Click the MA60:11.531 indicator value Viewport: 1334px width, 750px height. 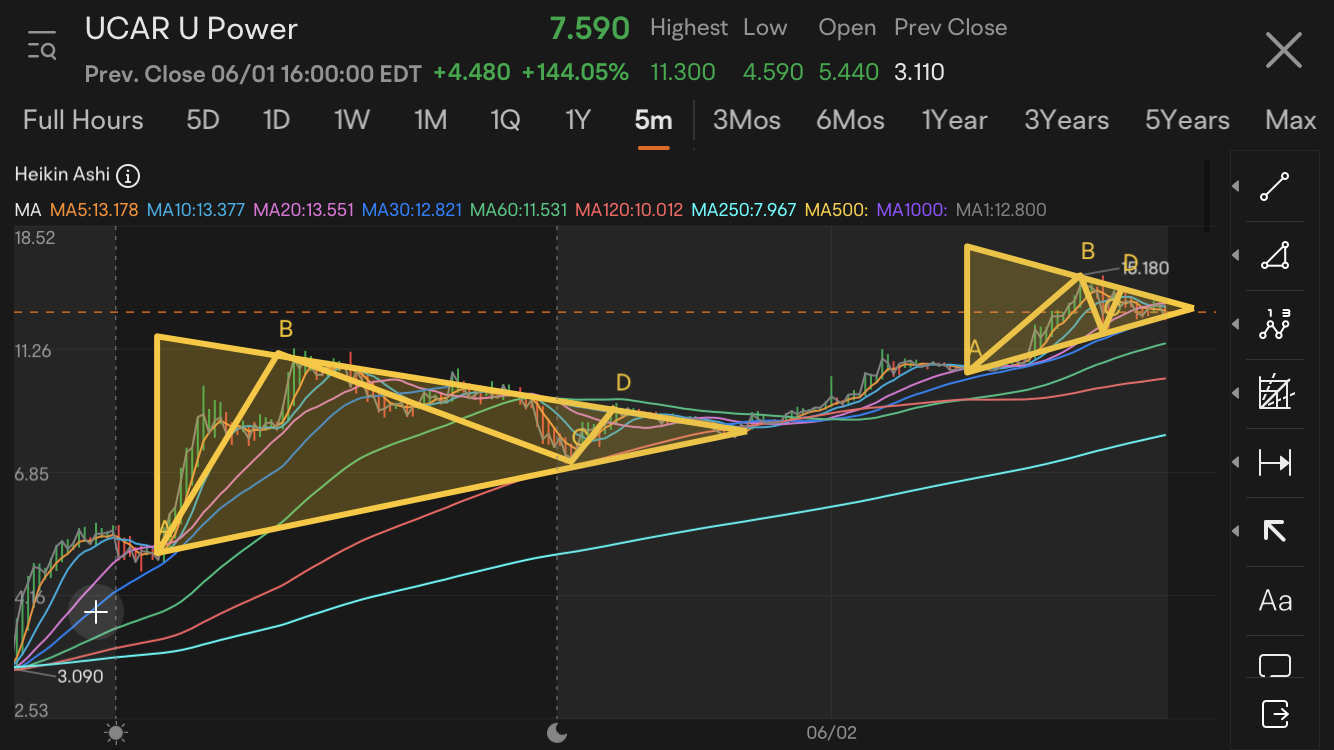click(519, 210)
